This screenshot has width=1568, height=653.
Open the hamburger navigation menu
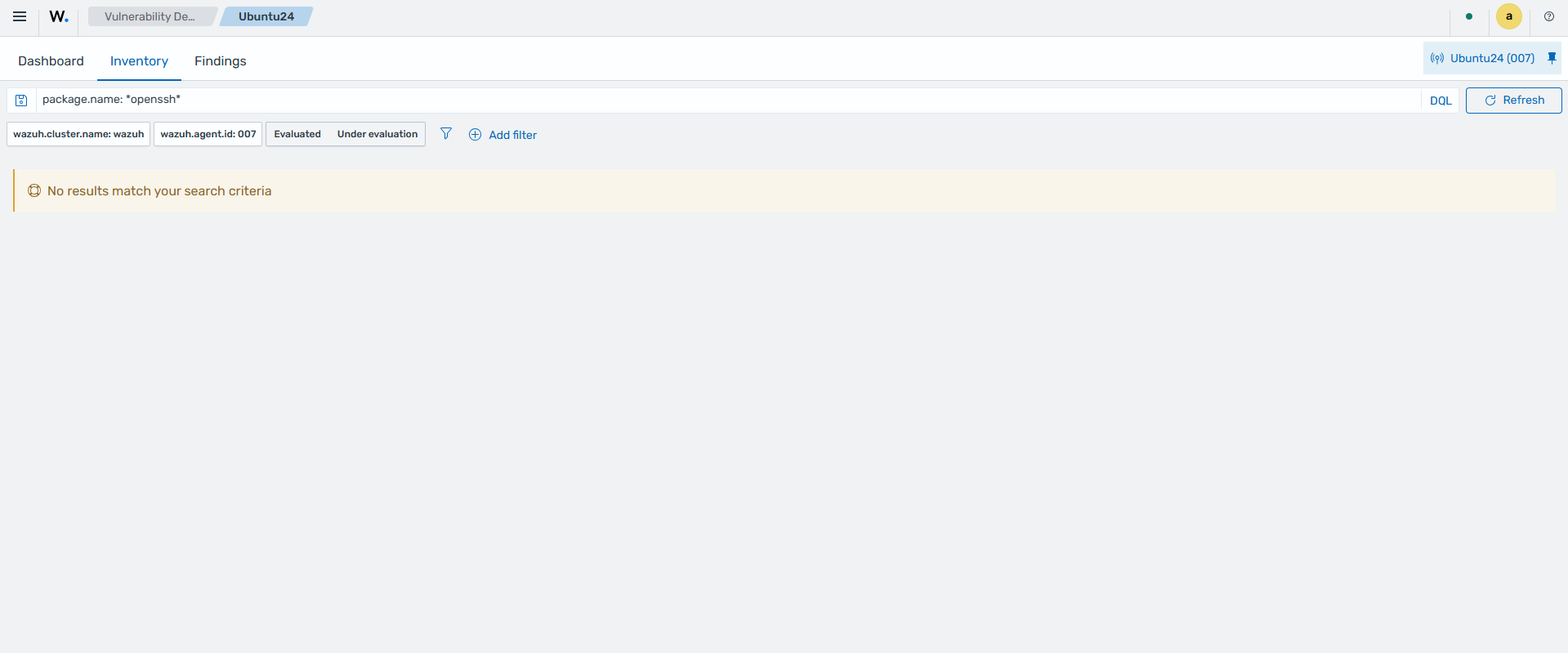(20, 16)
